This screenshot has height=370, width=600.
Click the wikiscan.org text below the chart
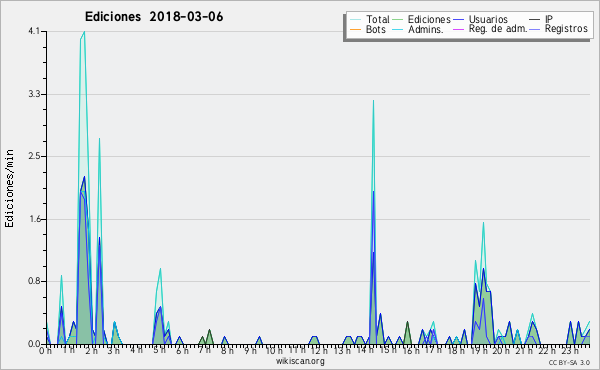click(x=300, y=361)
